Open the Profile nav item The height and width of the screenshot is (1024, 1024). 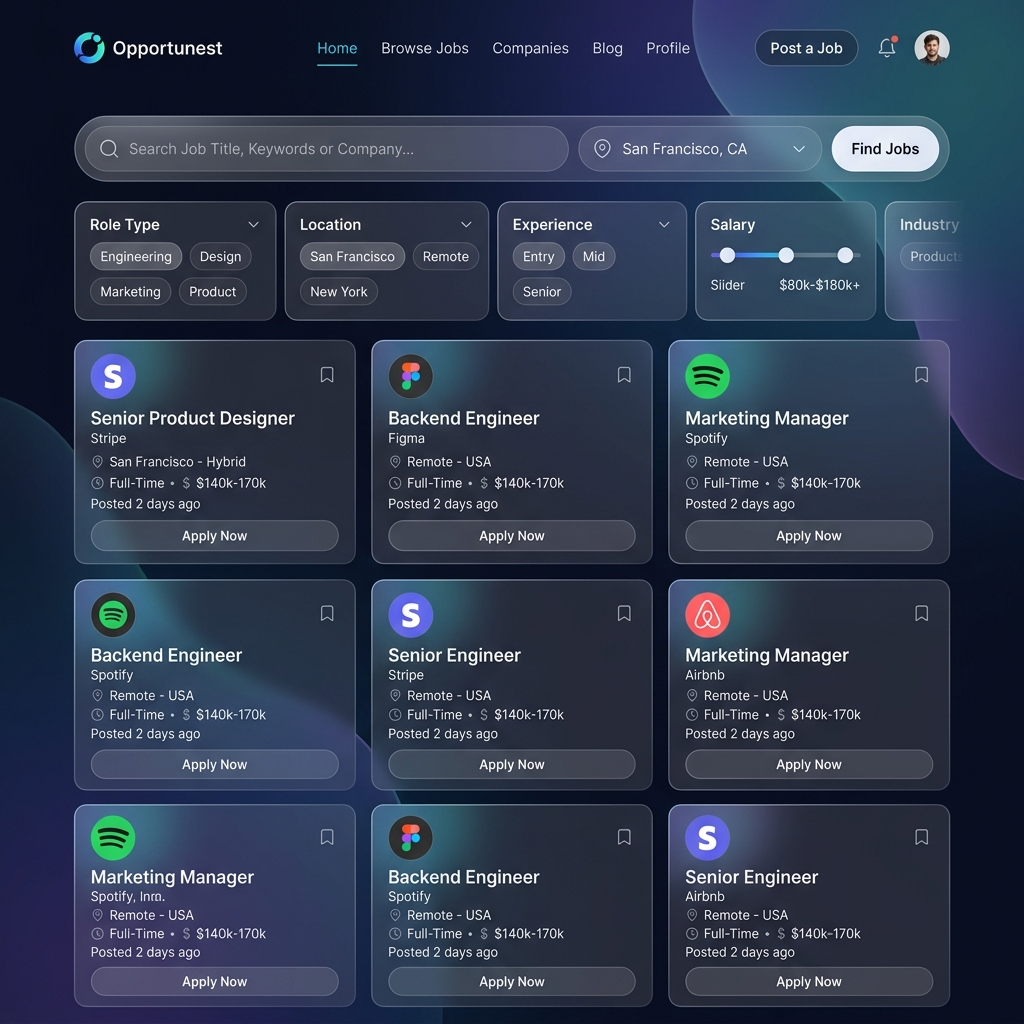click(667, 48)
